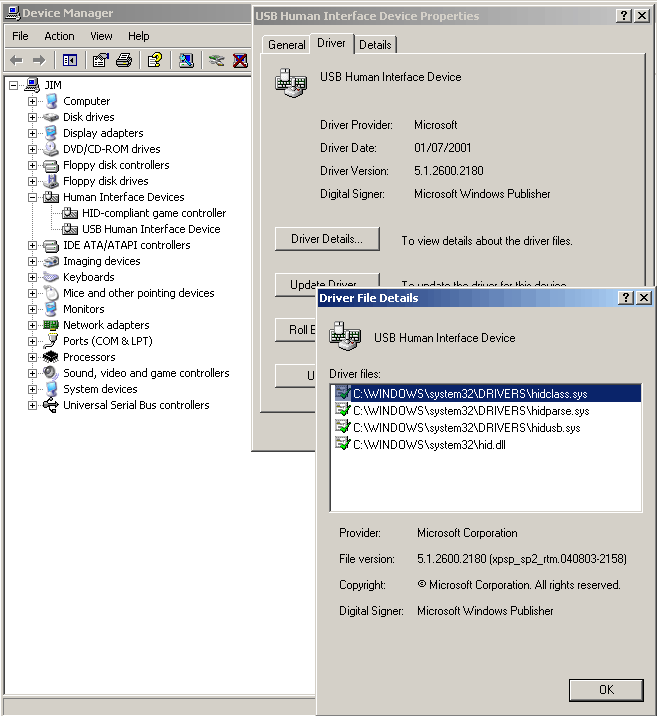
Task: Click the Uninstall device red X icon
Action: pos(240,60)
